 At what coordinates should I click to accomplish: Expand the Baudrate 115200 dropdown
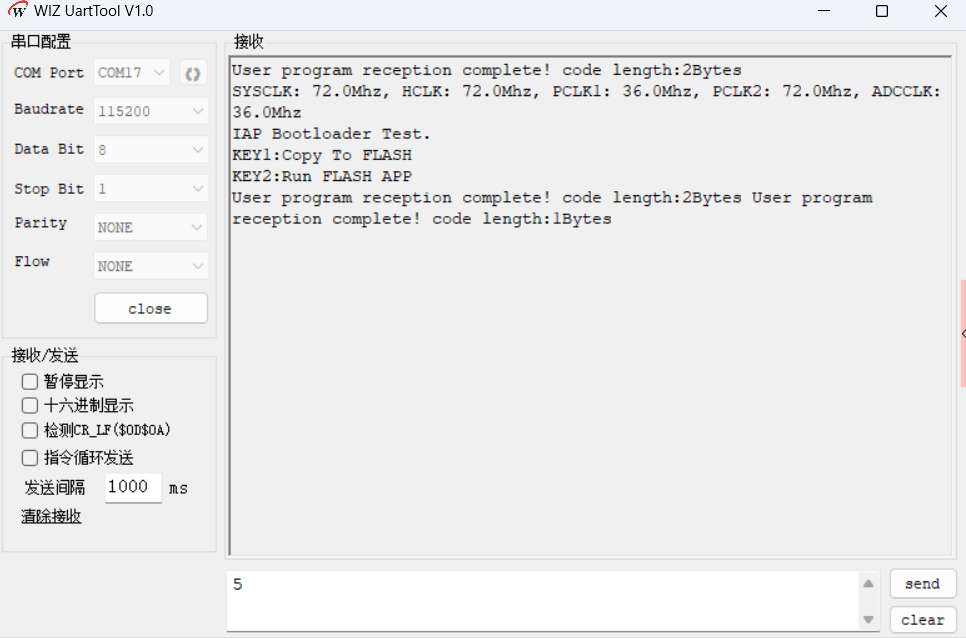(151, 111)
